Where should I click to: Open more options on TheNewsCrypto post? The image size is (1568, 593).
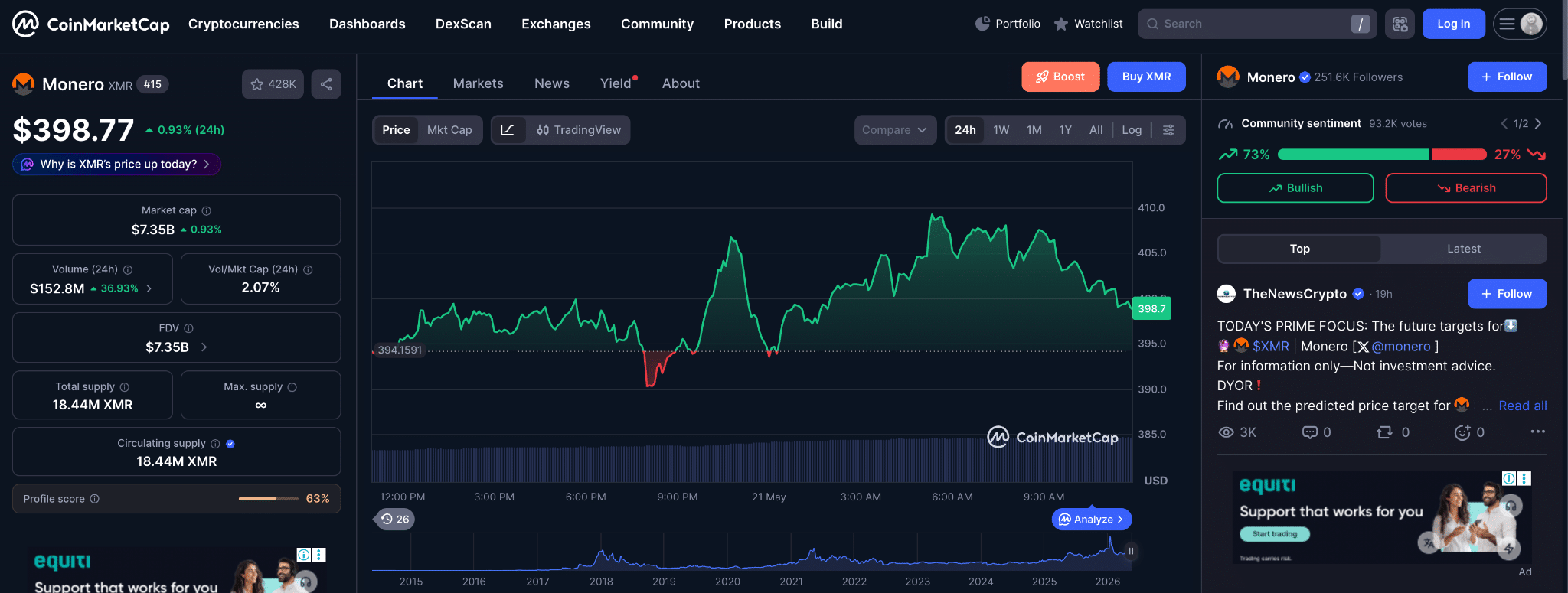click(1537, 432)
